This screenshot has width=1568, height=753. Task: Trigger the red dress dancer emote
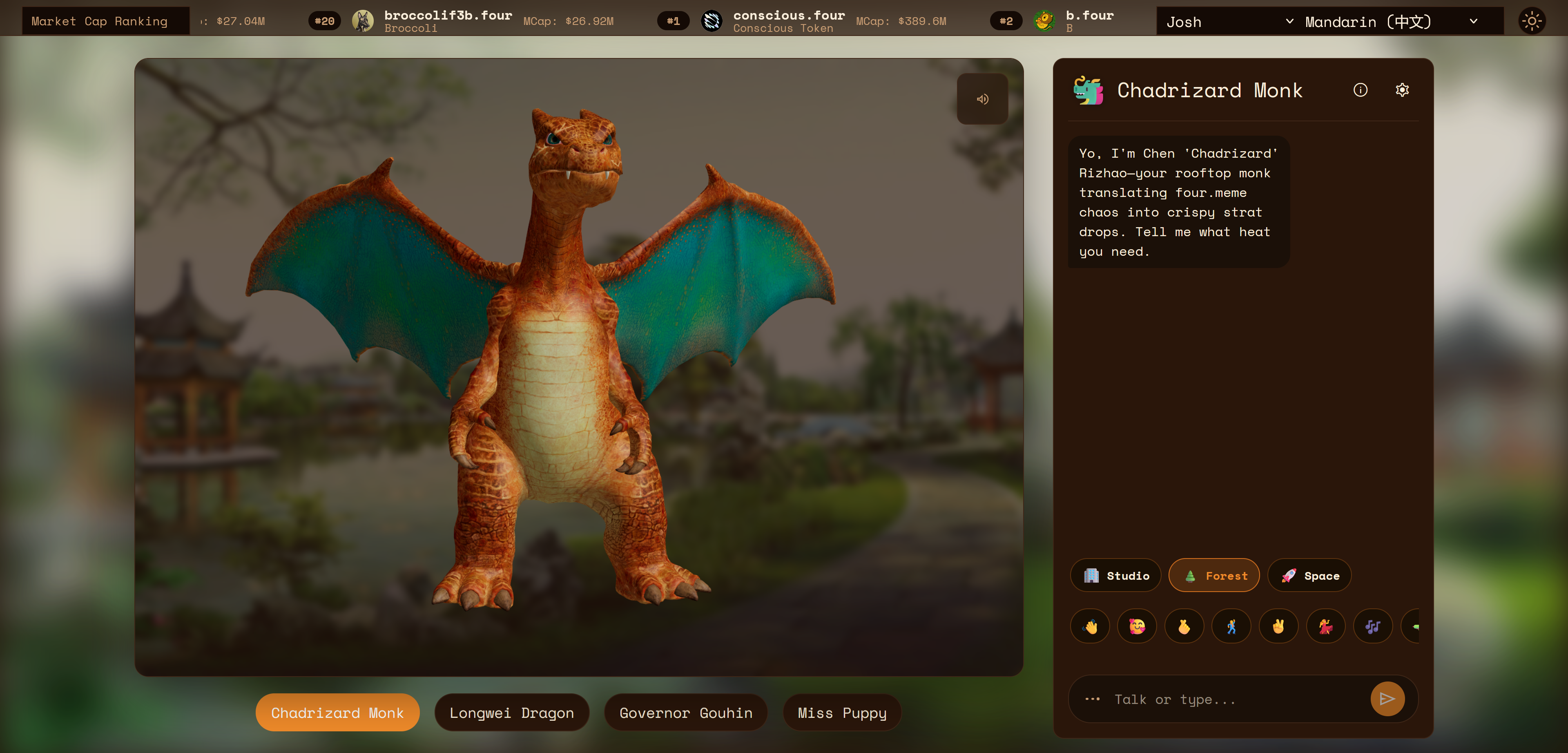coord(1326,626)
